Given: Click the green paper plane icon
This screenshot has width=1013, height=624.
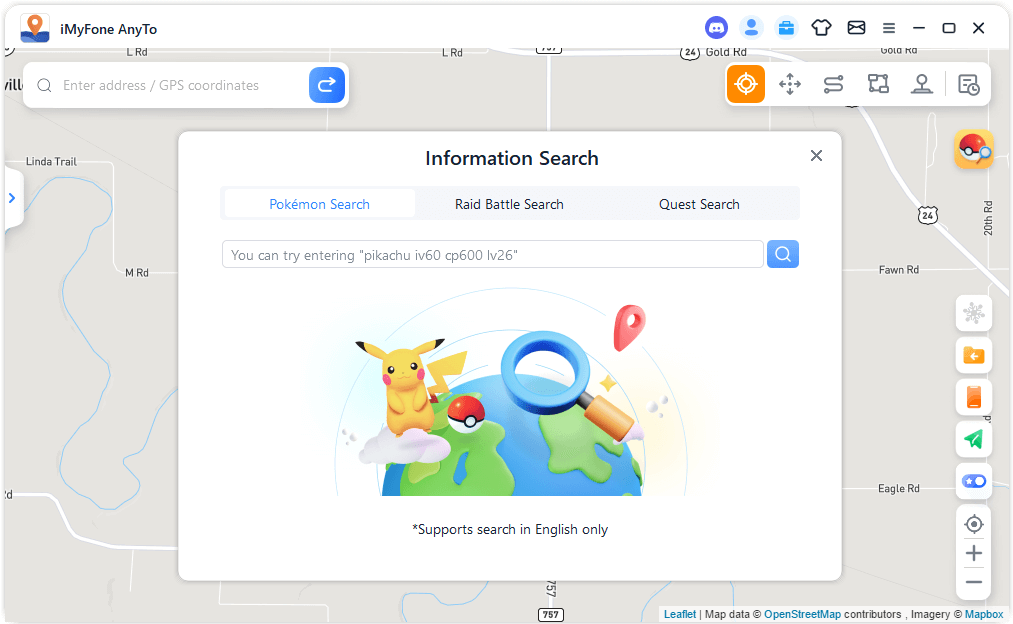Looking at the screenshot, I should click(x=974, y=439).
